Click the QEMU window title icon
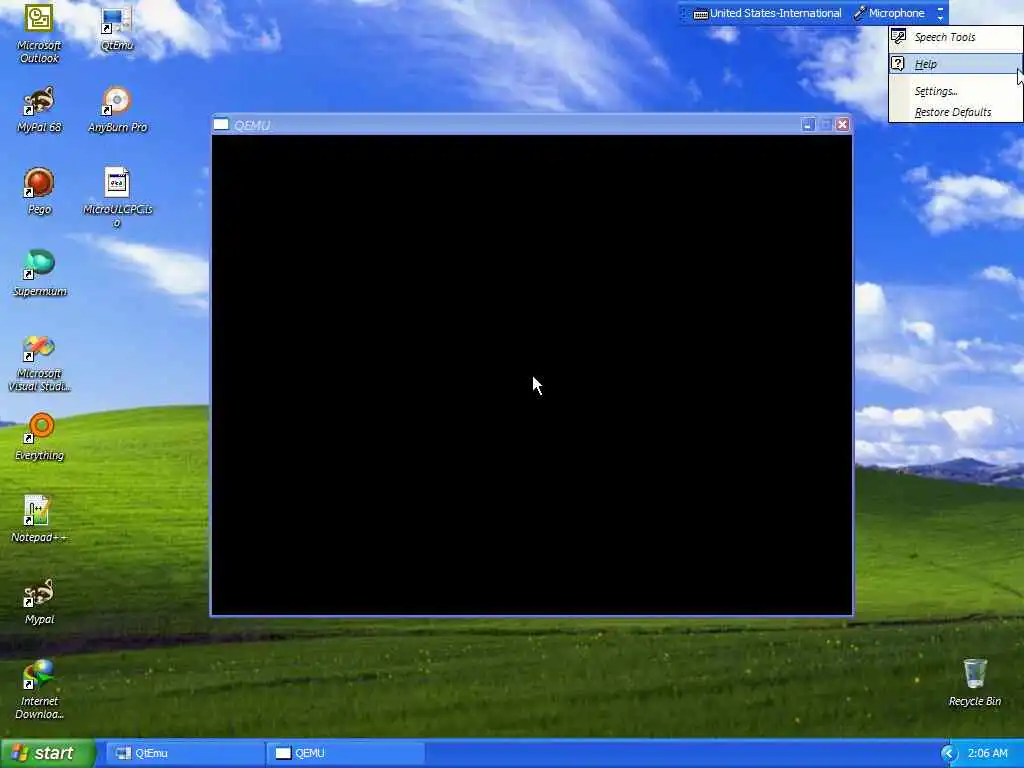1024x768 pixels. (x=221, y=125)
